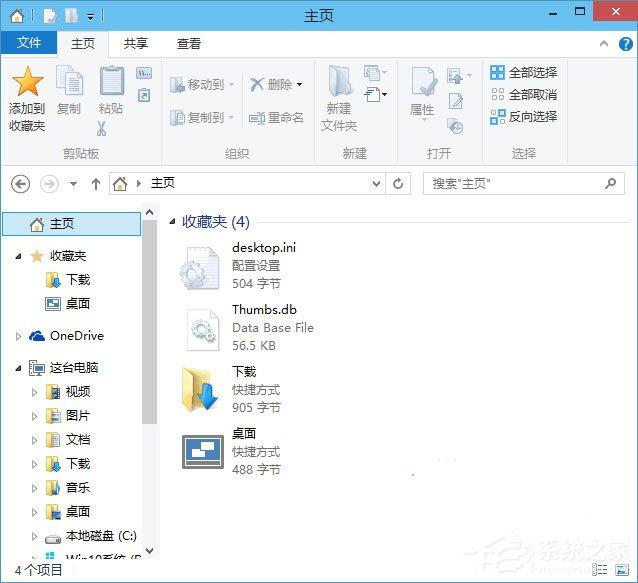
Task: Click the Copy path icon in clipboard group
Action: [144, 73]
